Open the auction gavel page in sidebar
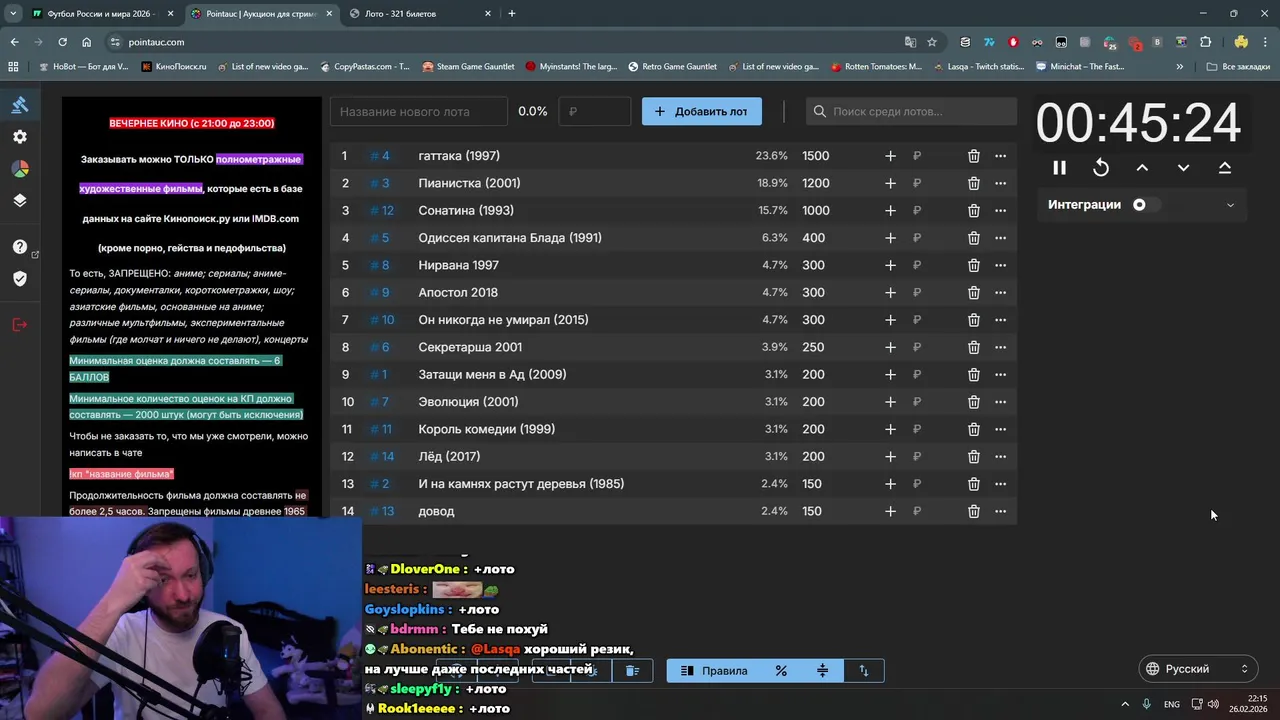 [x=20, y=105]
